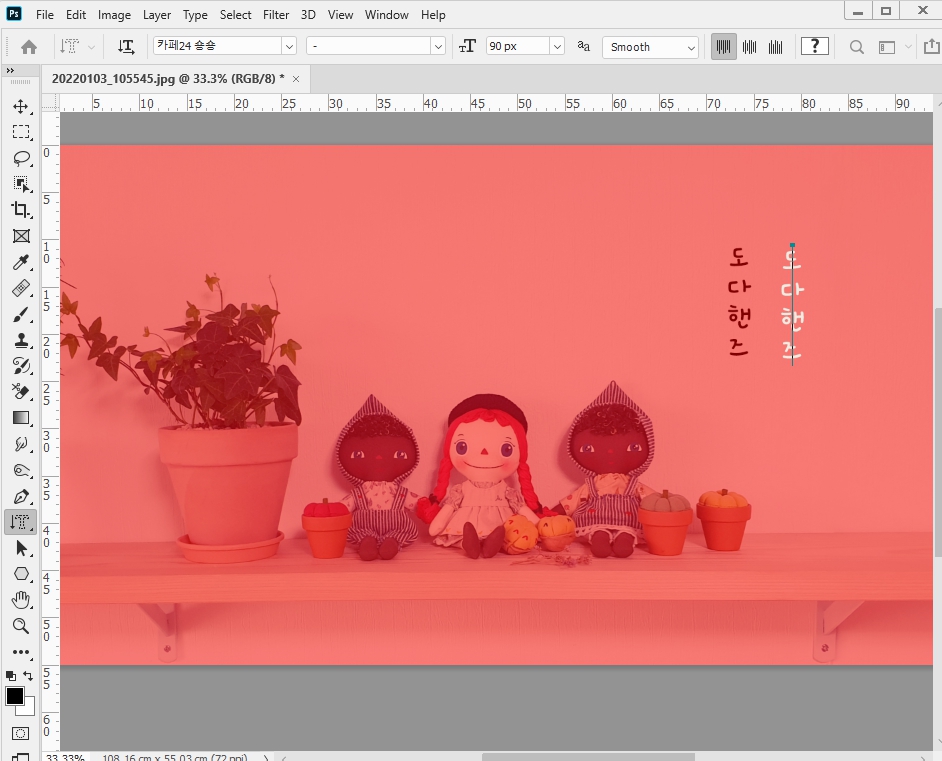The image size is (942, 761).
Task: Close the 20220103_105545.jpg document tab
Action: click(x=296, y=79)
